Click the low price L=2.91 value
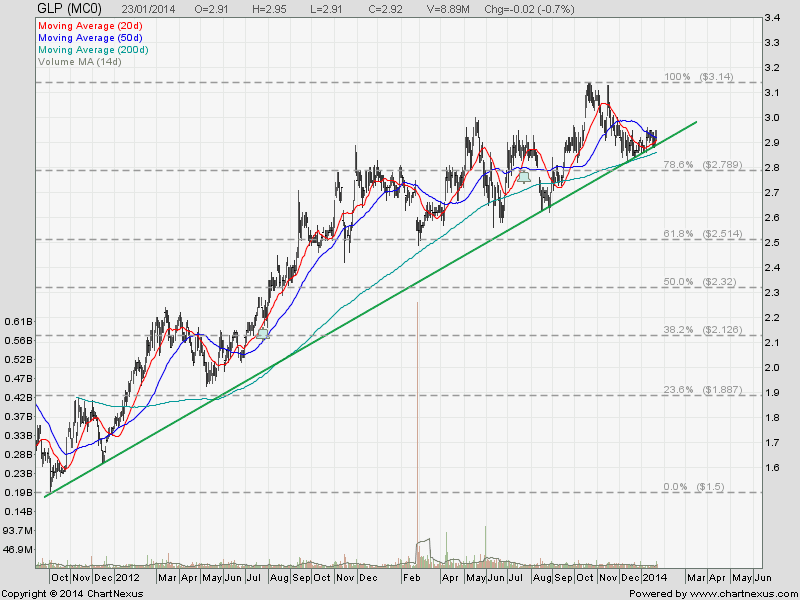 pyautogui.click(x=327, y=9)
